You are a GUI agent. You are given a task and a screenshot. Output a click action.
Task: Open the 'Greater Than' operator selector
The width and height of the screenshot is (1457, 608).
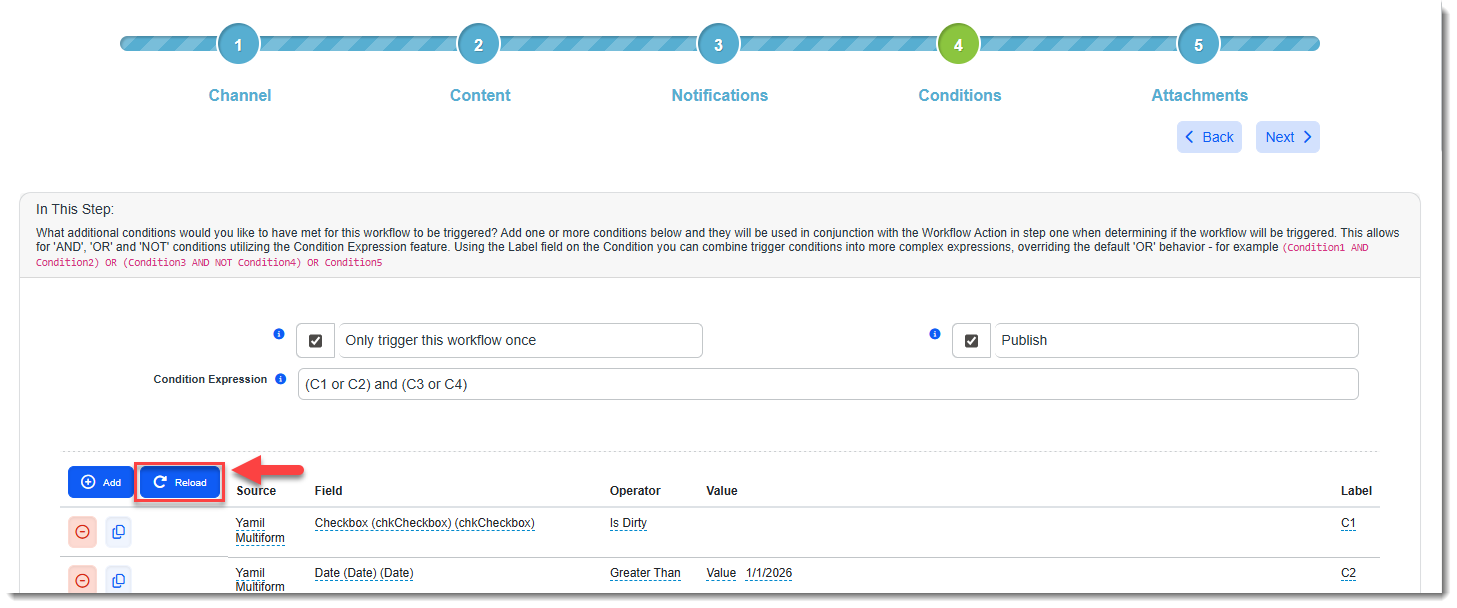(645, 573)
